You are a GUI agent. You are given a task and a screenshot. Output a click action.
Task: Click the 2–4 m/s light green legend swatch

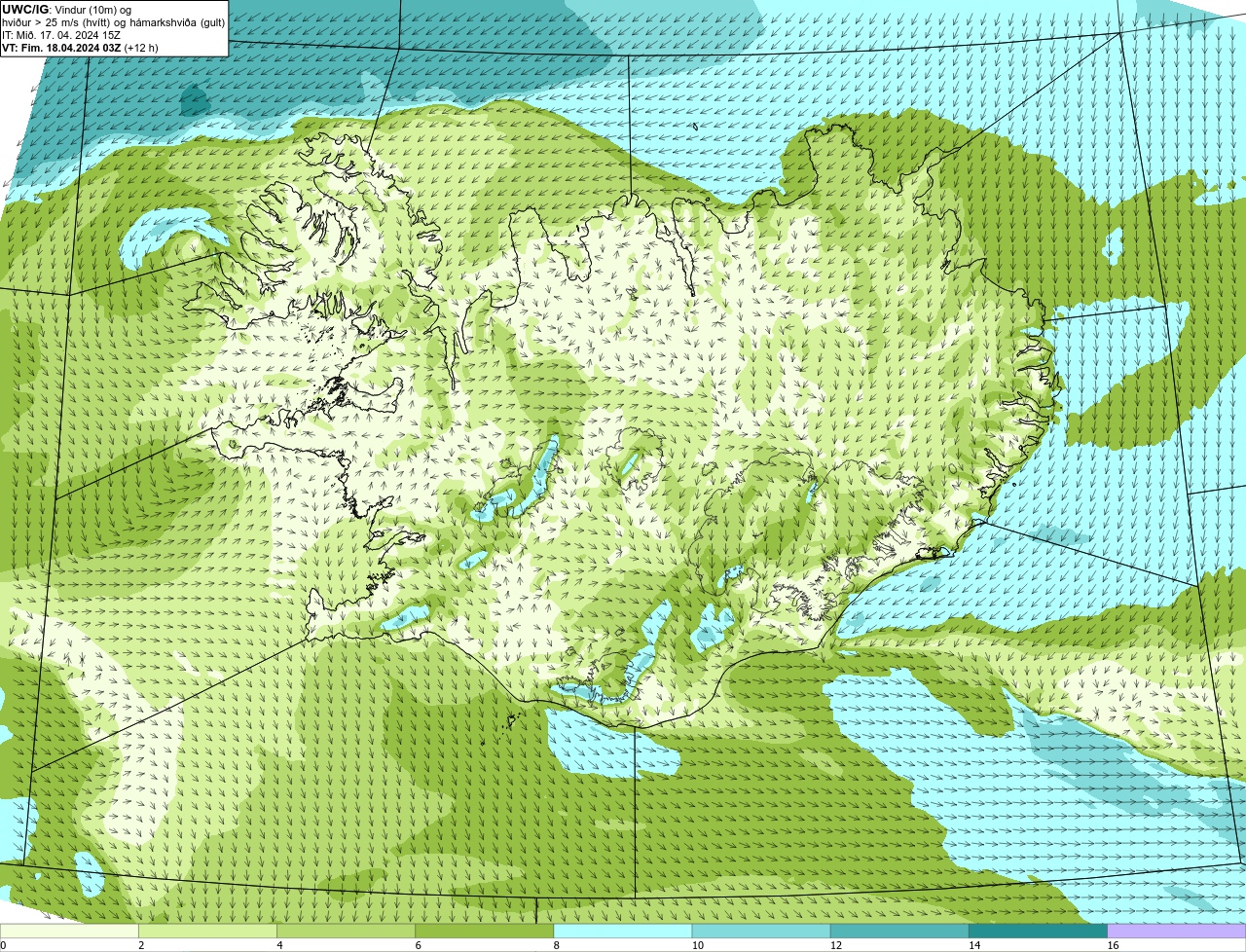click(x=207, y=931)
